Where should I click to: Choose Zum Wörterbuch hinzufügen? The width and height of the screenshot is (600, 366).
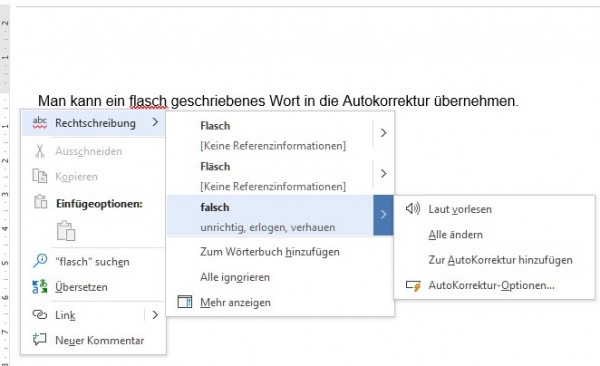tap(270, 252)
